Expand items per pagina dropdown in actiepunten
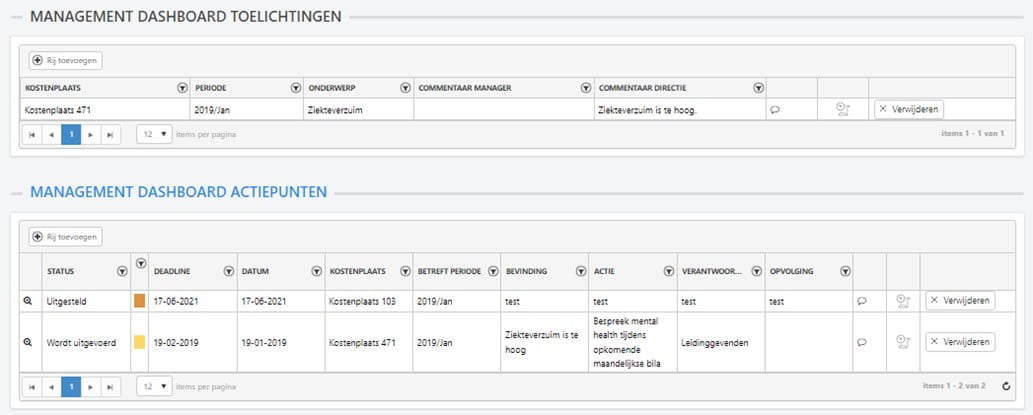 (x=153, y=385)
